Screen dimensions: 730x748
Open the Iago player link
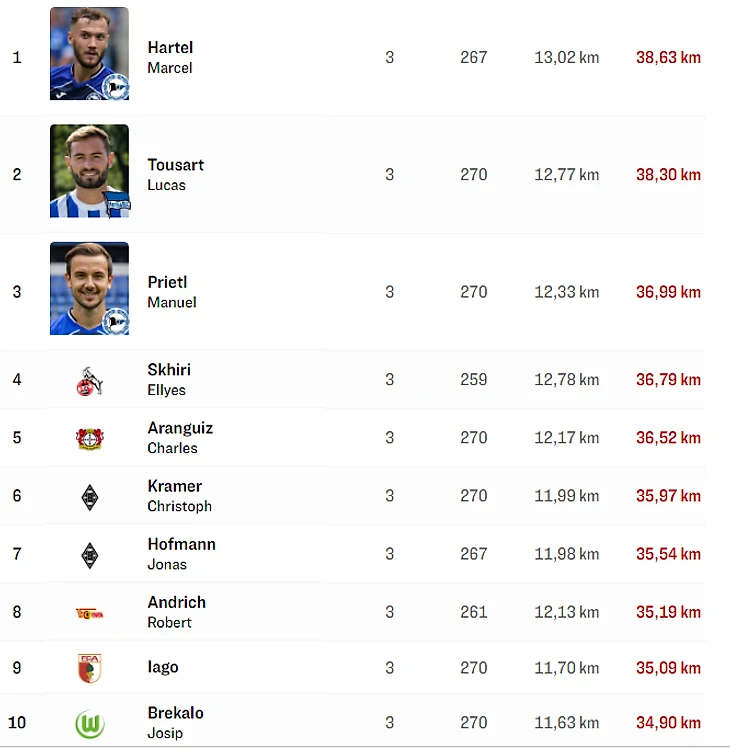[x=163, y=667]
